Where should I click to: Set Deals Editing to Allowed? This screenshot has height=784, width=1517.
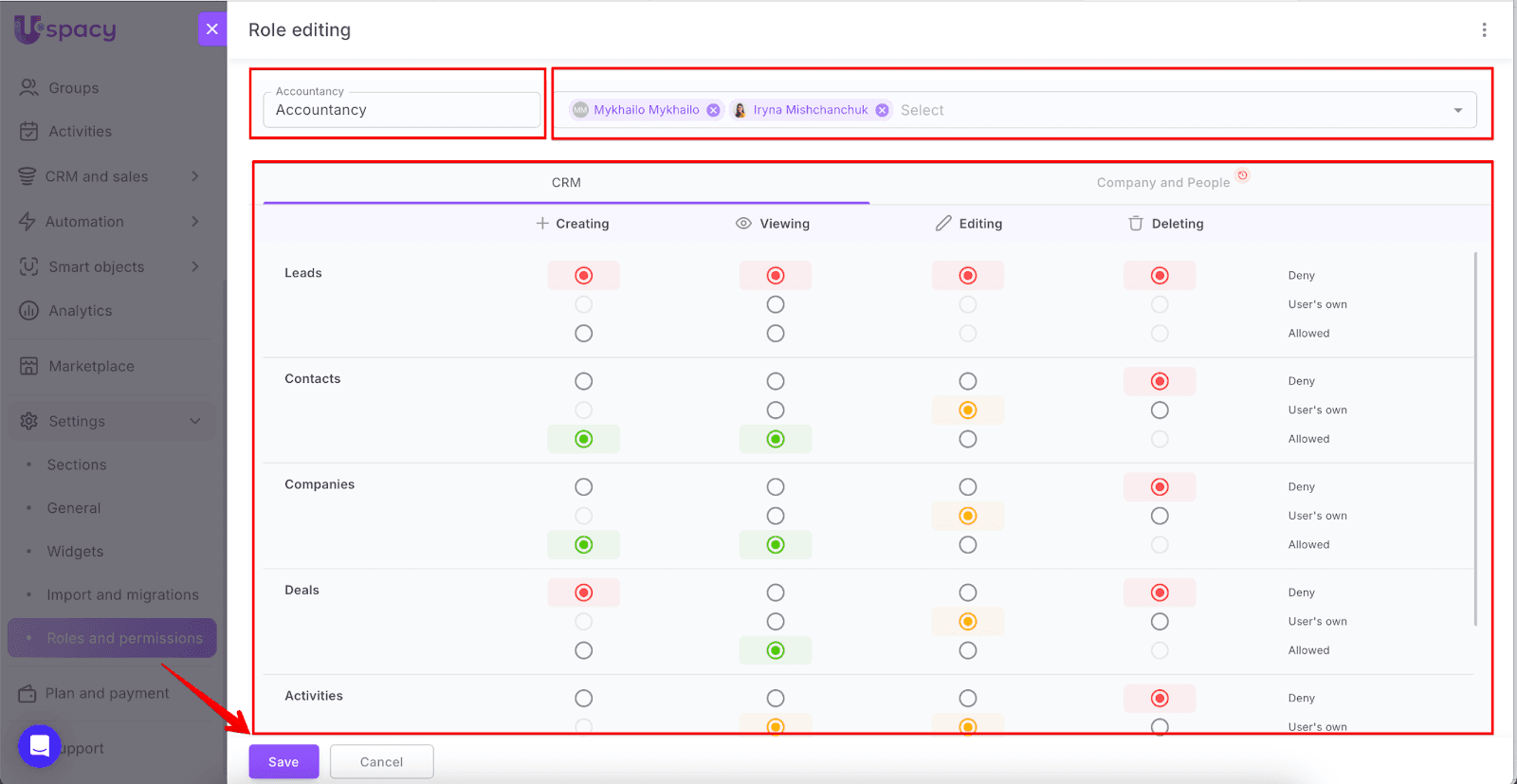[x=967, y=650]
